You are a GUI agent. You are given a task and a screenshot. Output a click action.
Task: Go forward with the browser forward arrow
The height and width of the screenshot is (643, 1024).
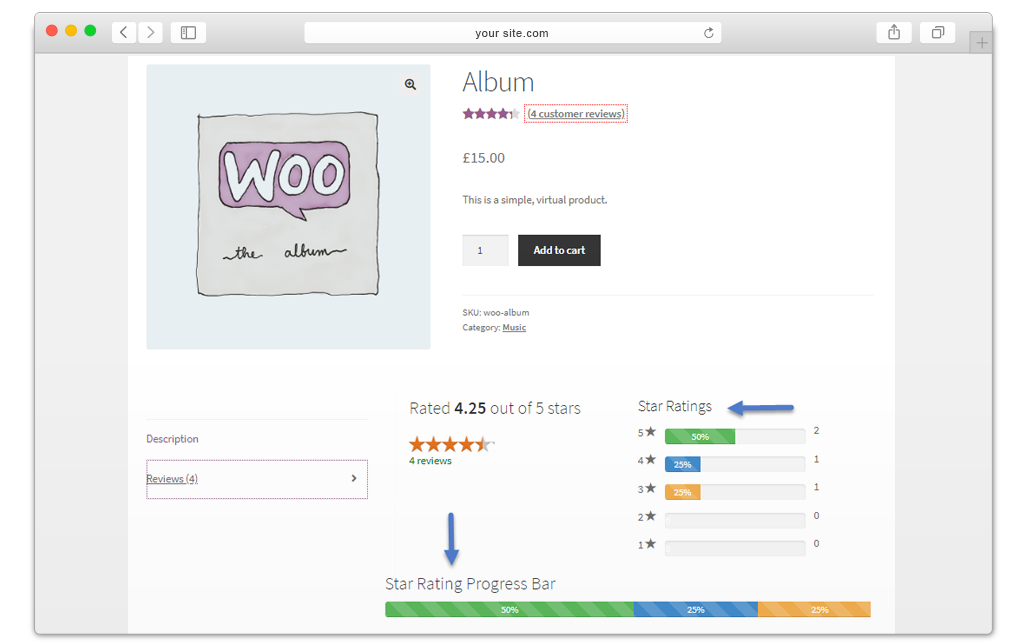click(150, 32)
